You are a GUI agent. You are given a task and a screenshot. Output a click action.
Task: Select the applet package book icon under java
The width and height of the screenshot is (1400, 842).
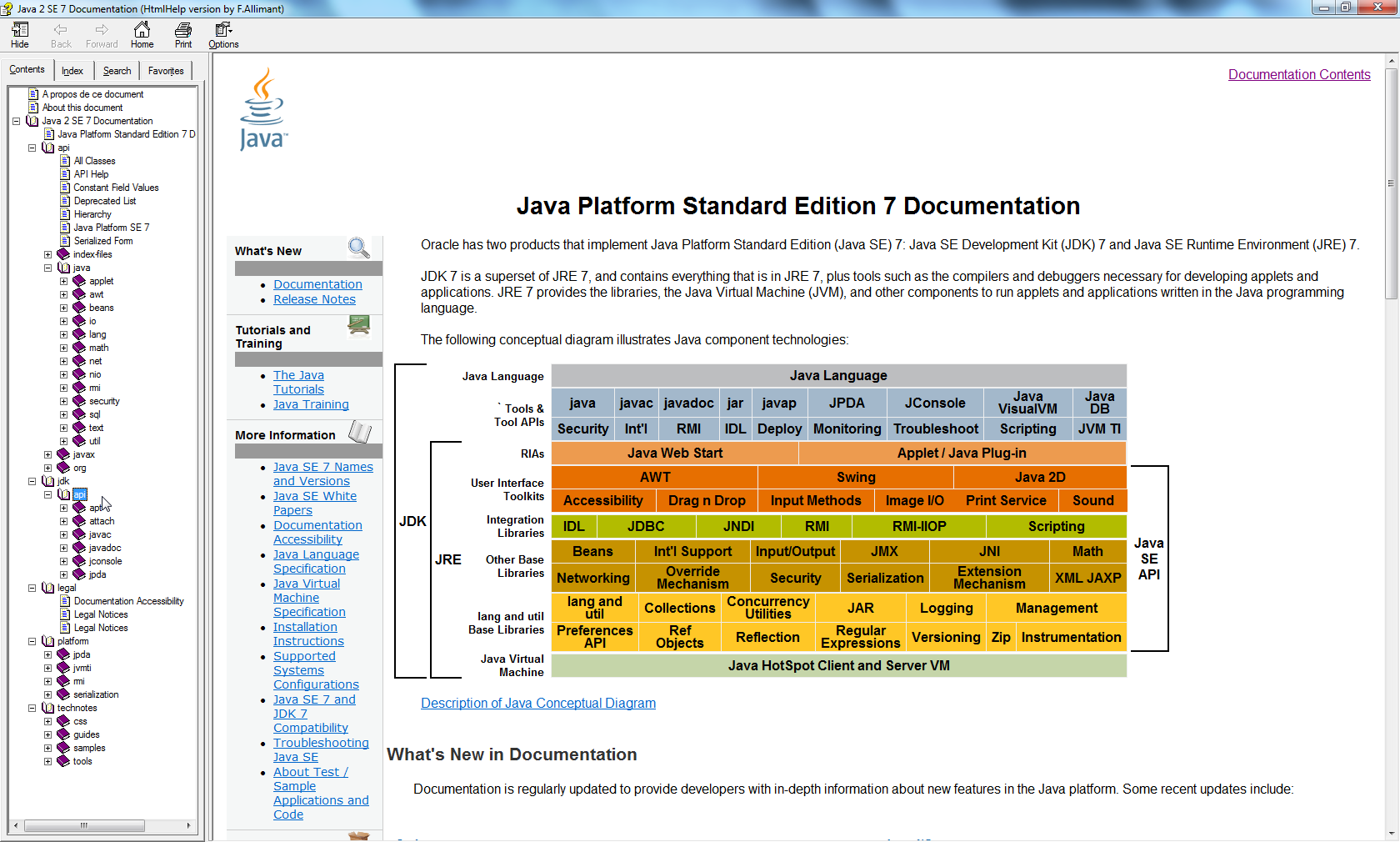coord(79,281)
